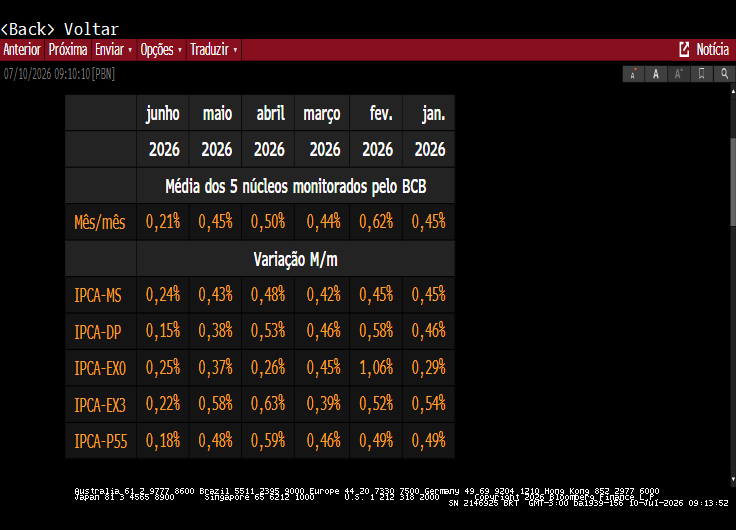Select the IPCA-DP row label
Viewport: 736px width, 530px height.
point(98,332)
